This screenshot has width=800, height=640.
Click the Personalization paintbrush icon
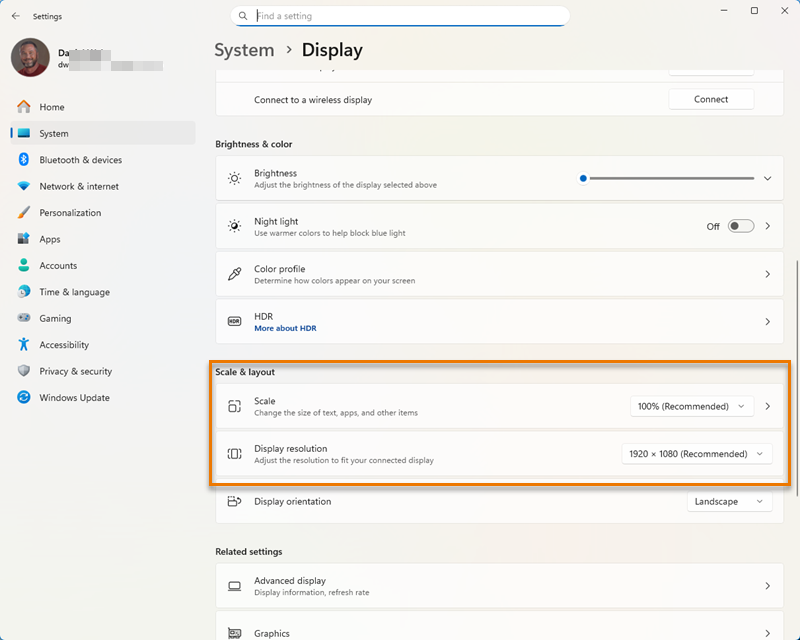23,212
